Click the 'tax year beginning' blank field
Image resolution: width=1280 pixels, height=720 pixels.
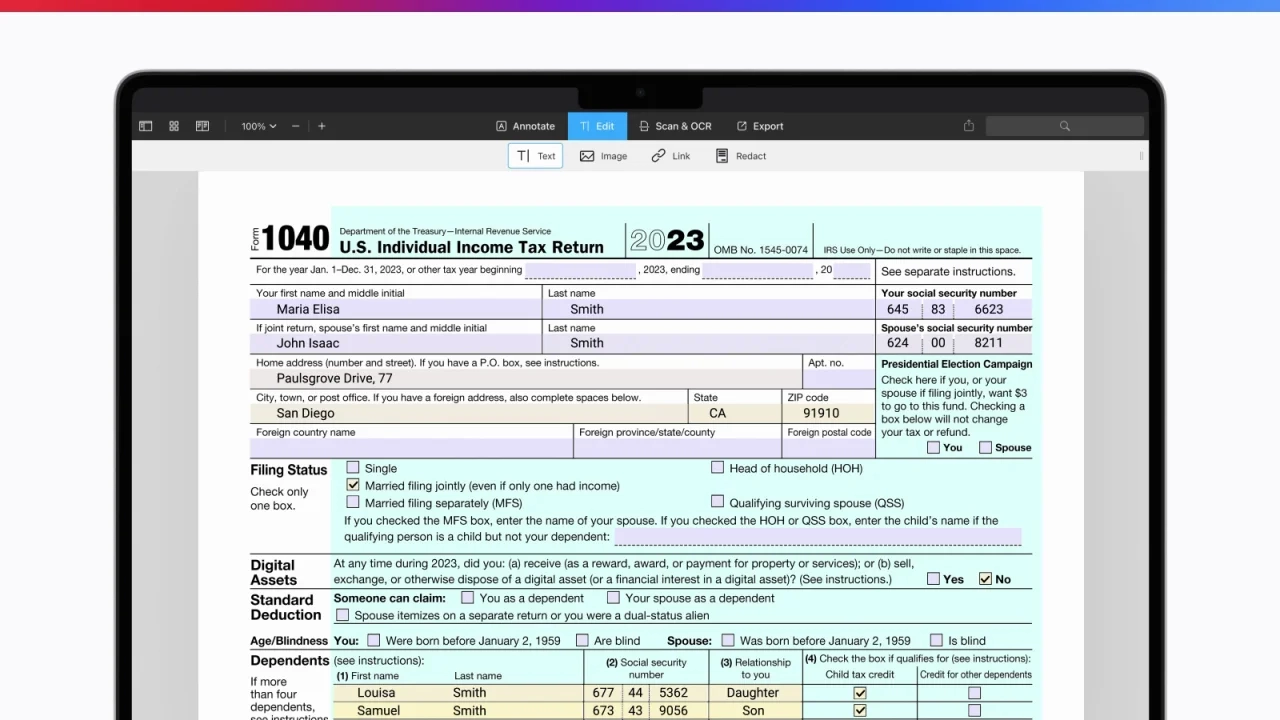click(x=580, y=270)
